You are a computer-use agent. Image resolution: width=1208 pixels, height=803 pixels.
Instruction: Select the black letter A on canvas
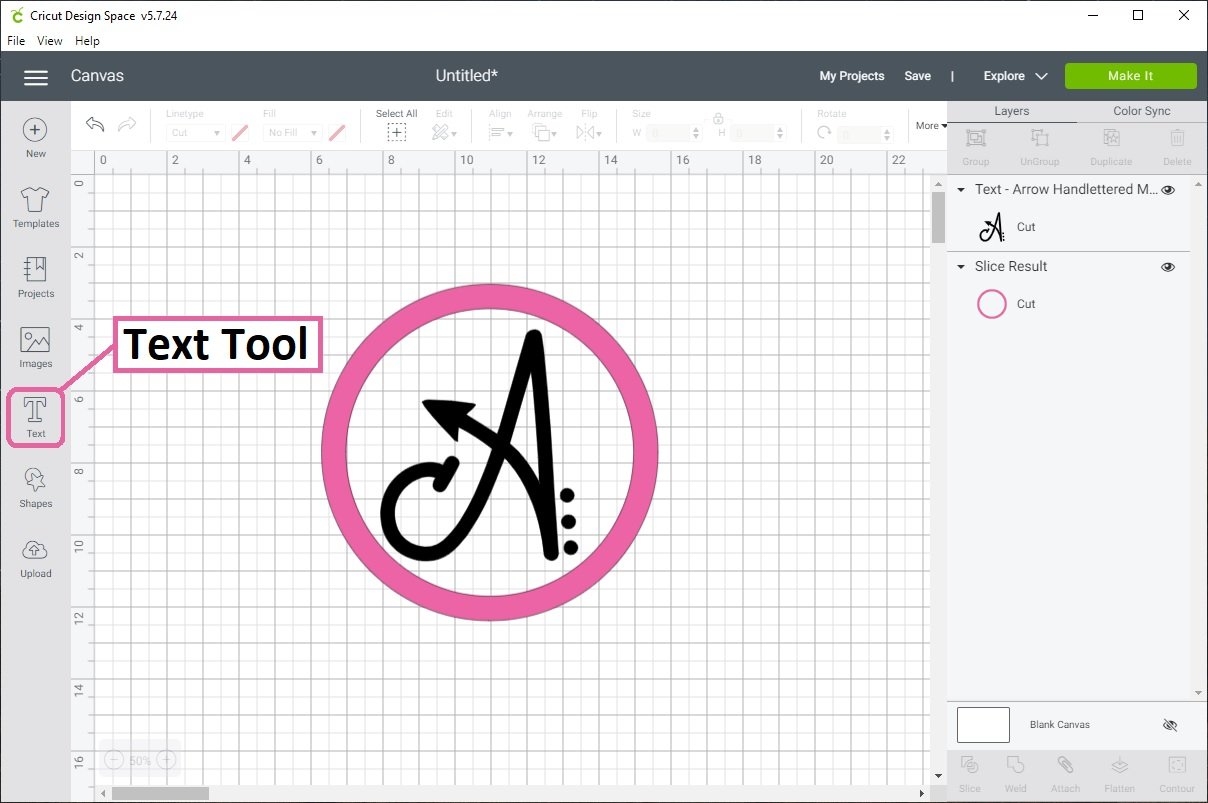pyautogui.click(x=480, y=446)
